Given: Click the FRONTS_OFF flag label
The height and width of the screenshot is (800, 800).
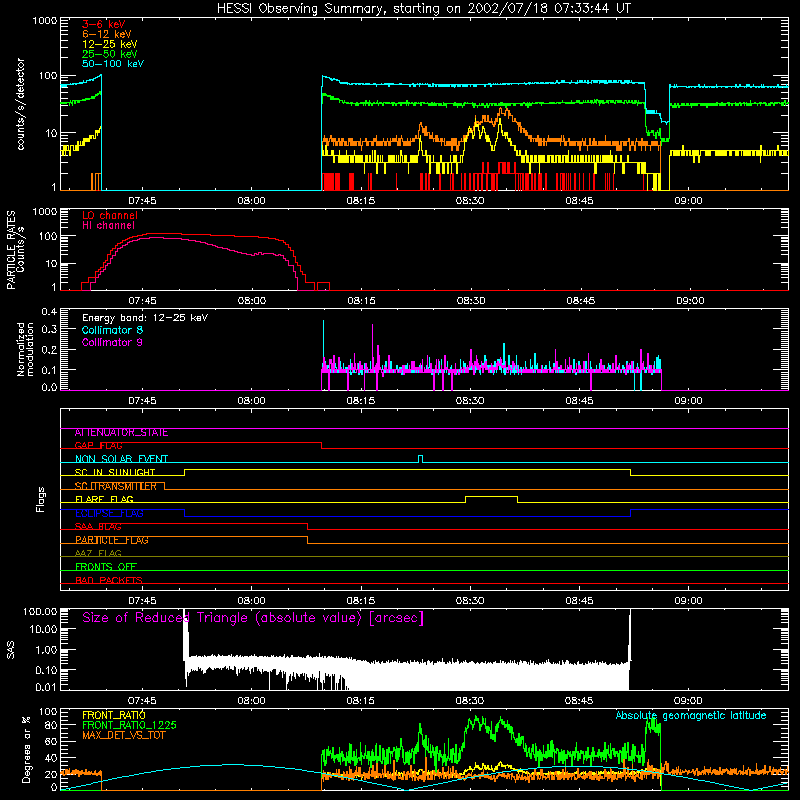Looking at the screenshot, I should pyautogui.click(x=106, y=567).
